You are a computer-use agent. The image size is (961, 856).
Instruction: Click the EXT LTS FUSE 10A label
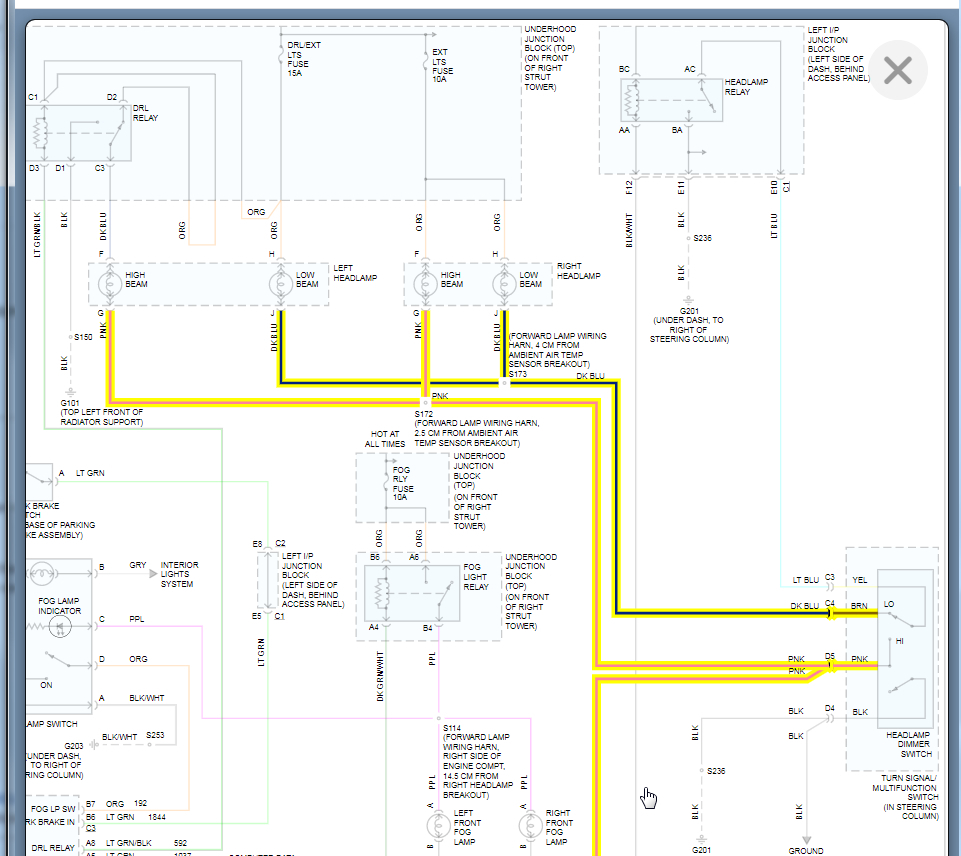coord(443,66)
